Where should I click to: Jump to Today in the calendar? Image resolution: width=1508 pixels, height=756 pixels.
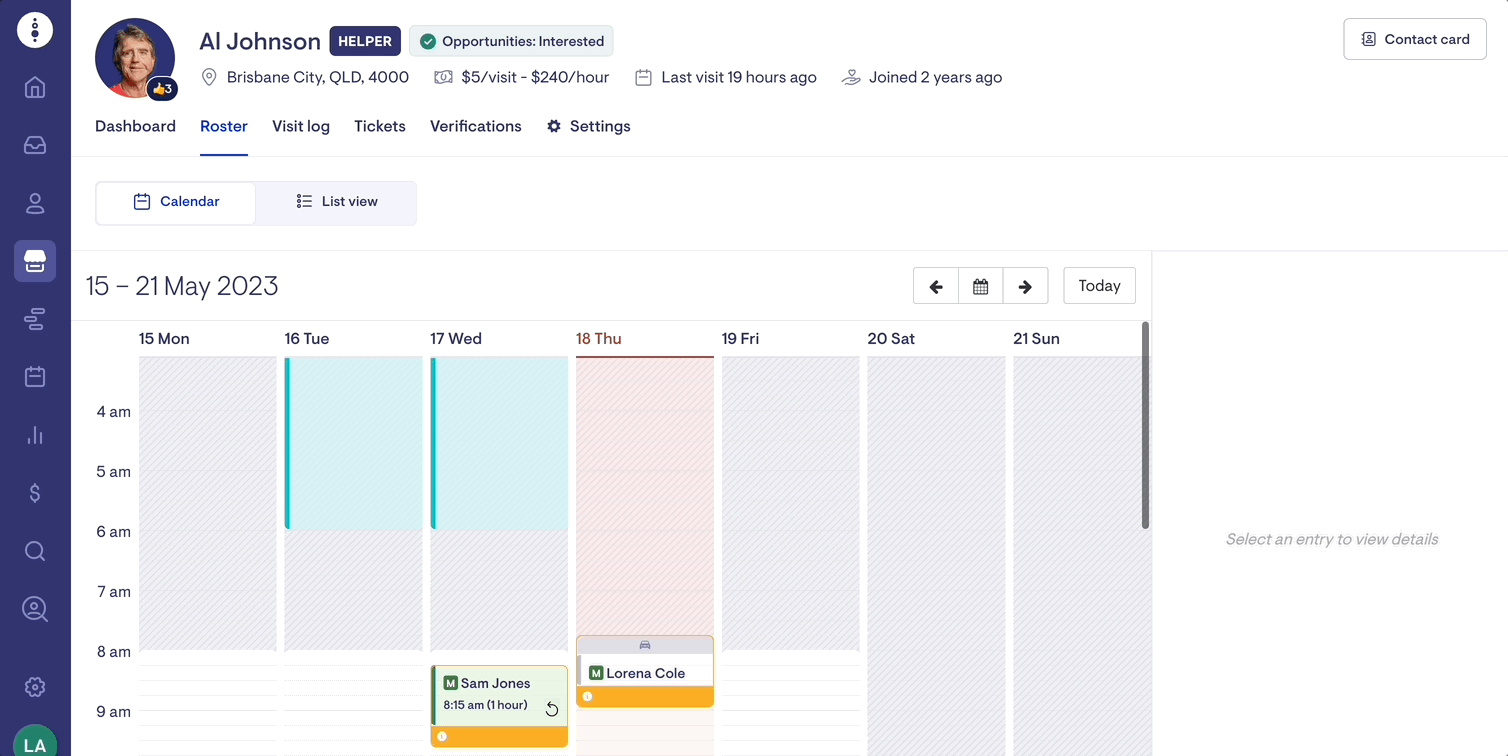1099,286
